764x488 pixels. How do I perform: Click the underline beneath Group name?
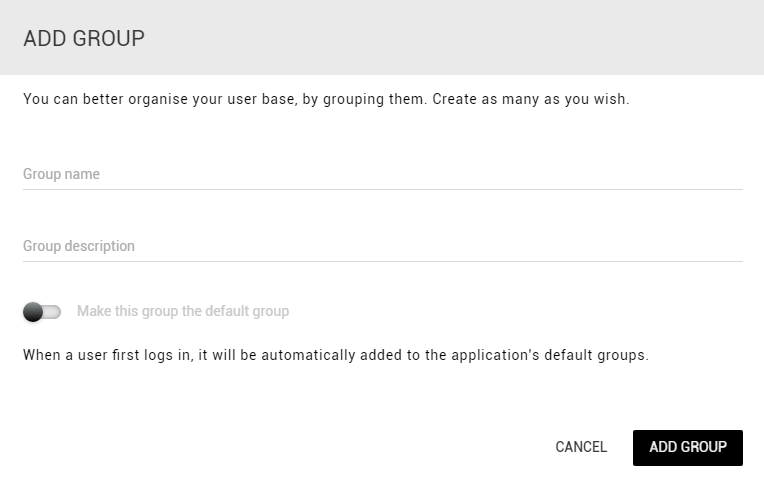382,189
